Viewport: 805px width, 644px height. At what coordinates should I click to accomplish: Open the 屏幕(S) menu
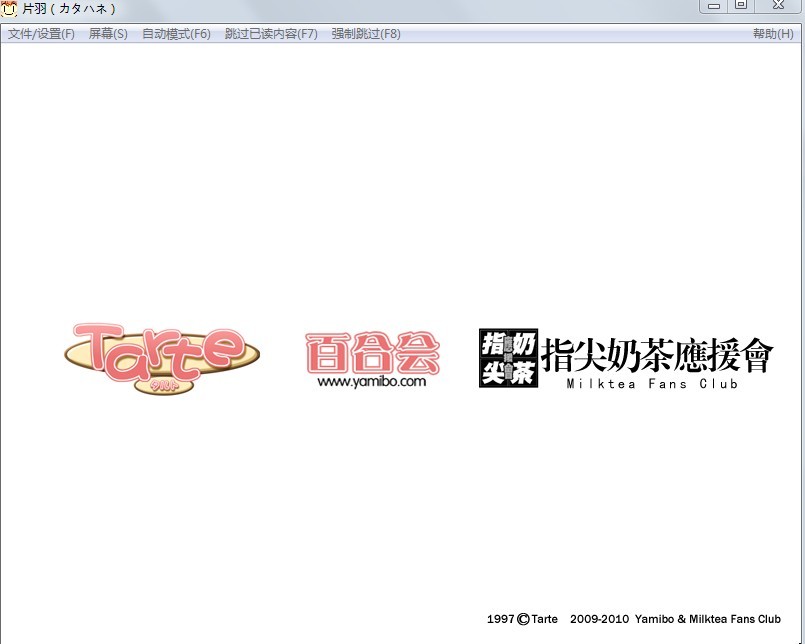108,34
